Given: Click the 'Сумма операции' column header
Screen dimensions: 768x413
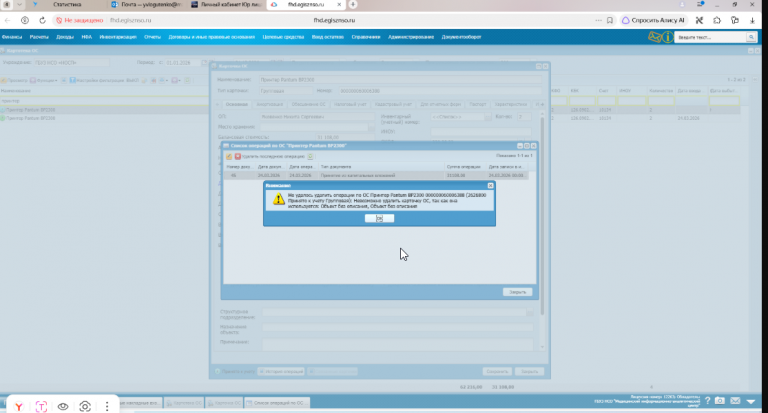Looking at the screenshot, I should click(465, 167).
